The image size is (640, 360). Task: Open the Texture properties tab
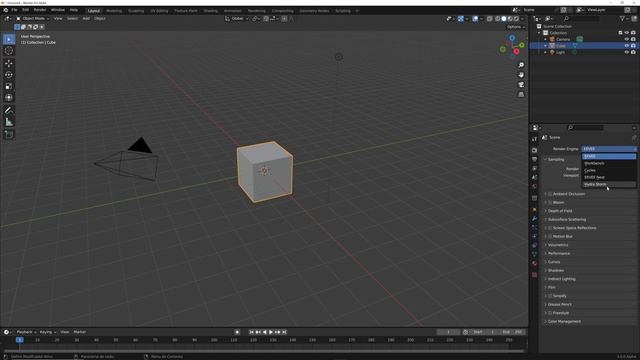(534, 275)
